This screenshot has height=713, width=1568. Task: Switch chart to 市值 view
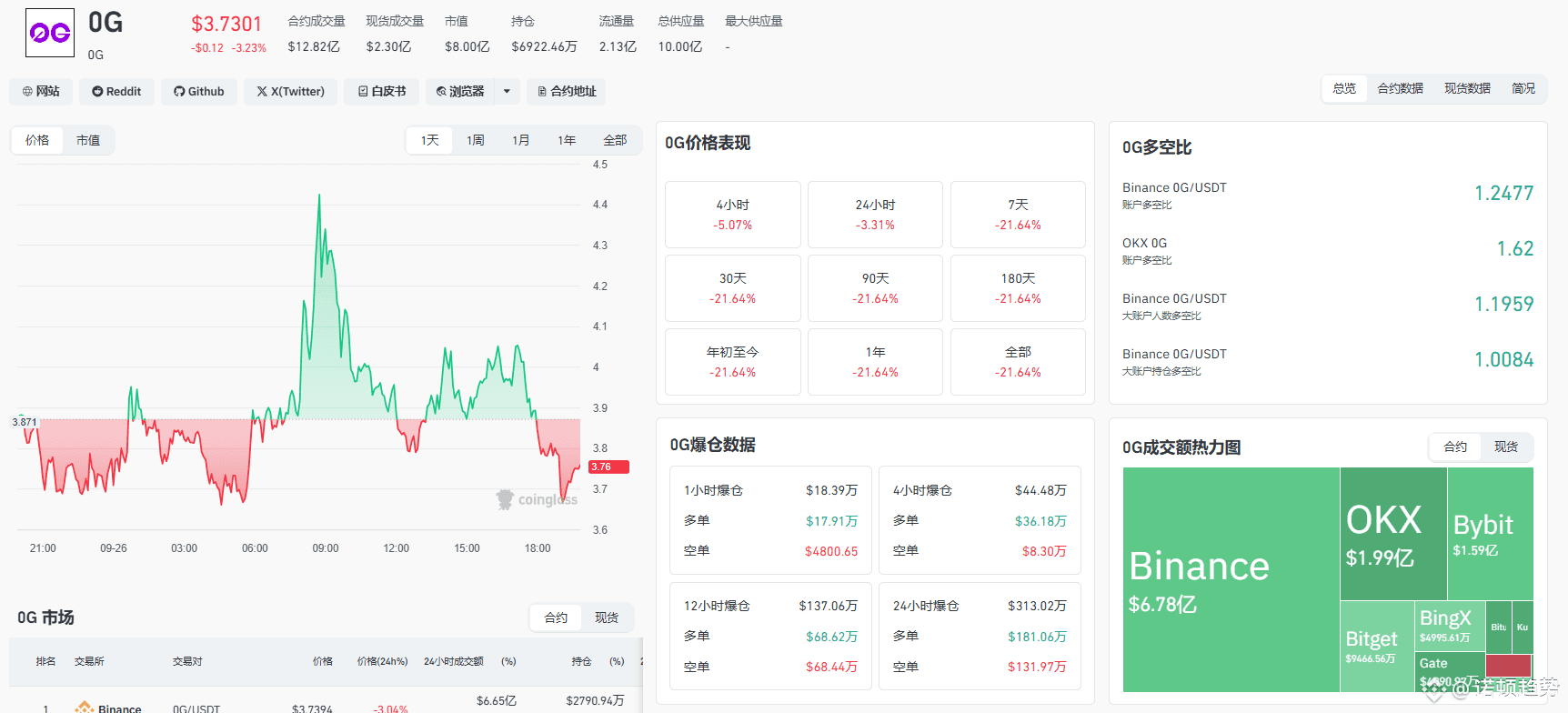(88, 140)
